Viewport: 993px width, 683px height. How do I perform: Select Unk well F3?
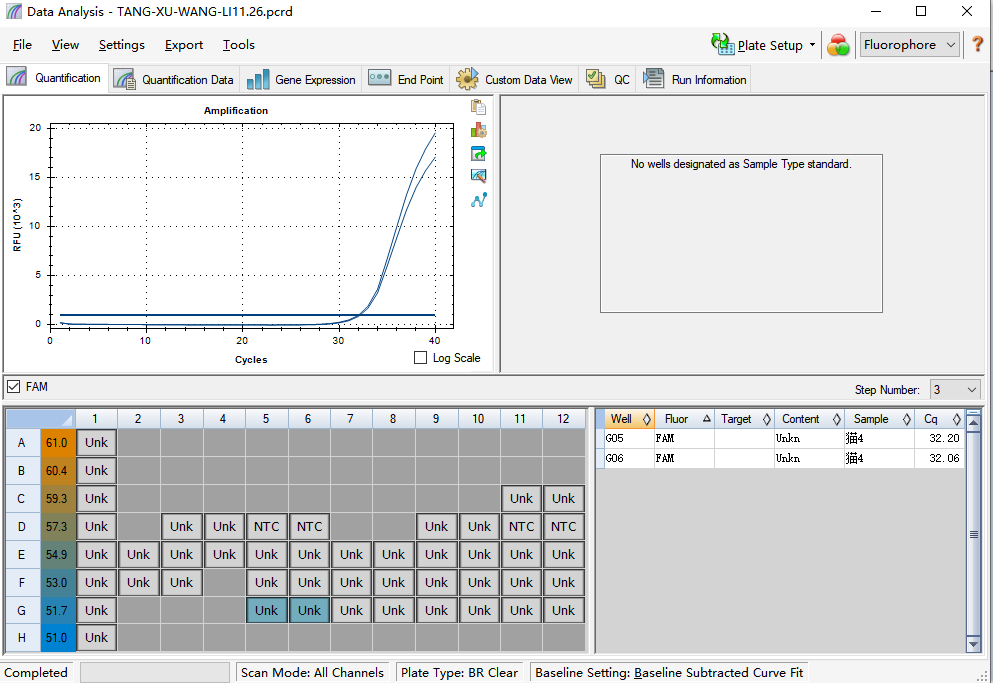click(x=181, y=582)
